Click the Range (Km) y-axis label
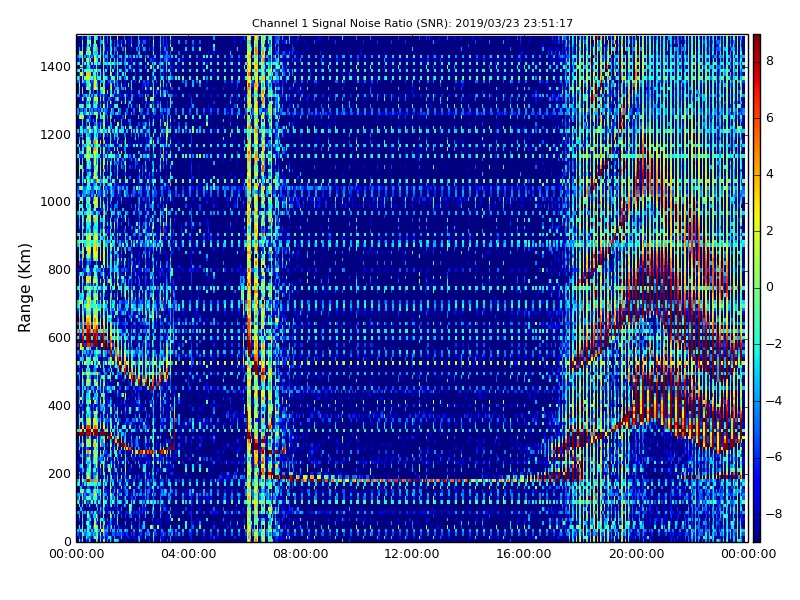800x600 pixels. click(24, 288)
